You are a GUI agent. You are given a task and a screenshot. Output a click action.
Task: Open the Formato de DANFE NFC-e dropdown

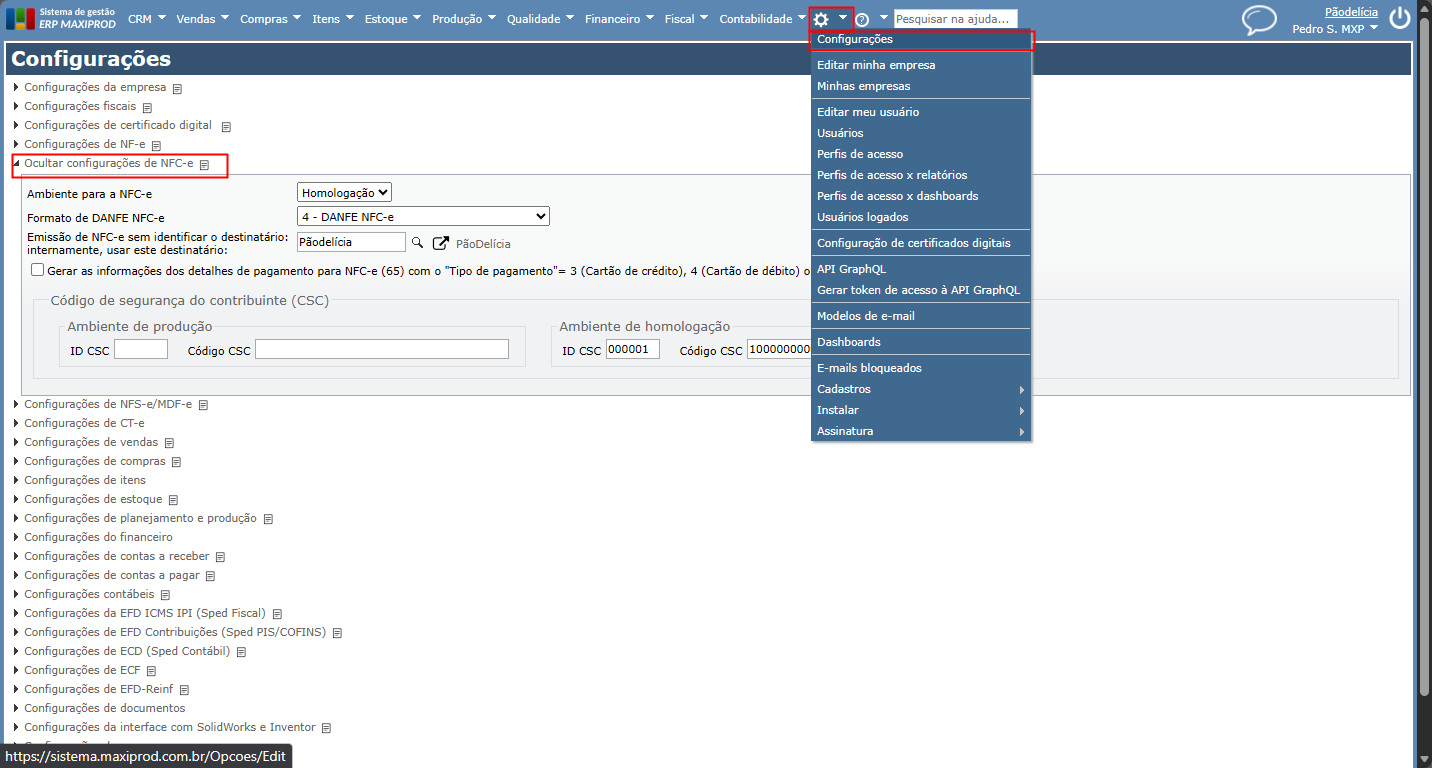pyautogui.click(x=423, y=216)
